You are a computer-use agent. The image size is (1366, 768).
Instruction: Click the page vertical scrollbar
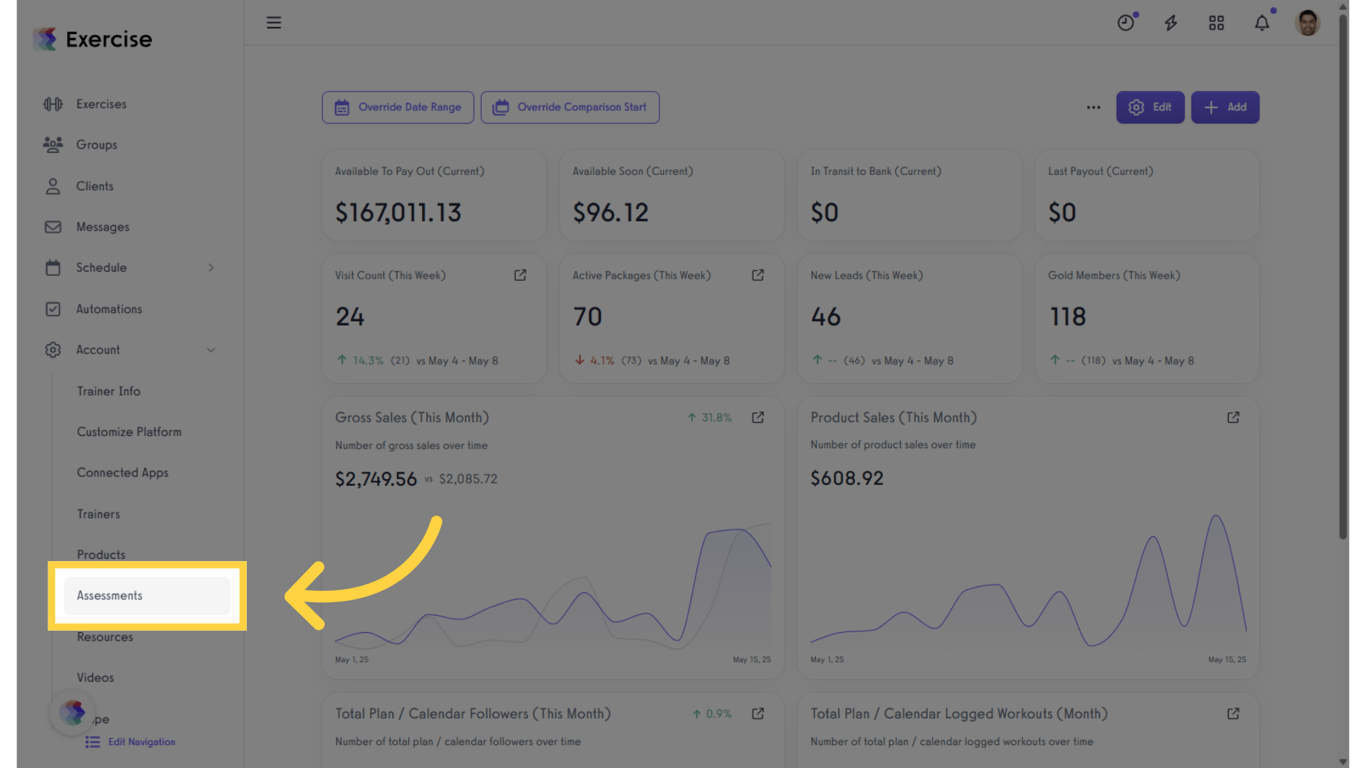(1342, 278)
